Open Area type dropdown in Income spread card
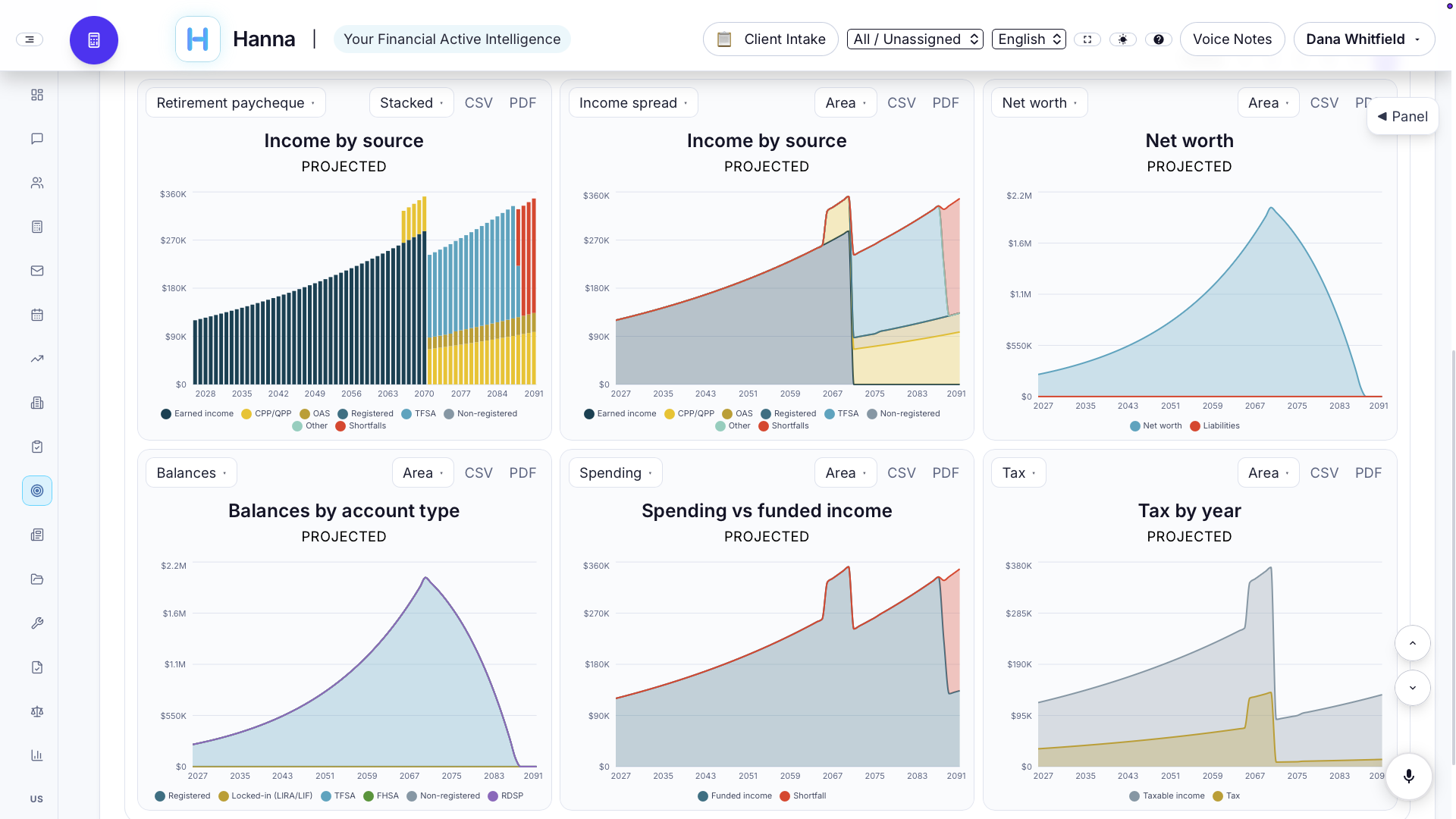1456x819 pixels. [846, 102]
